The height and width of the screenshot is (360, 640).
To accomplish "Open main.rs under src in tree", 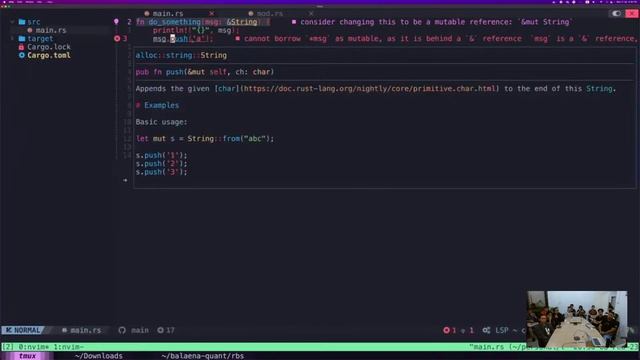I will [x=51, y=30].
